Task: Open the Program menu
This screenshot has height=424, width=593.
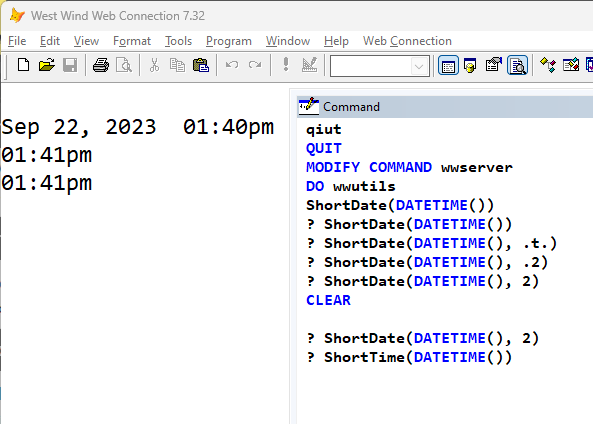Action: click(229, 41)
